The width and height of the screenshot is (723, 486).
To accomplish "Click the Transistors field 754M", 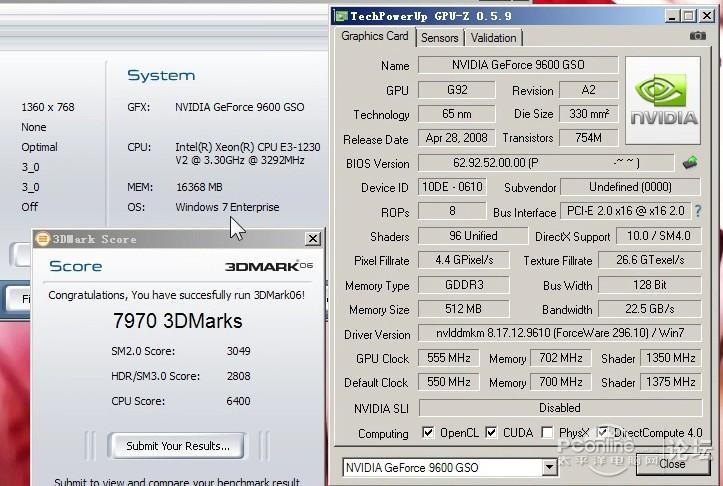I will 588,137.
